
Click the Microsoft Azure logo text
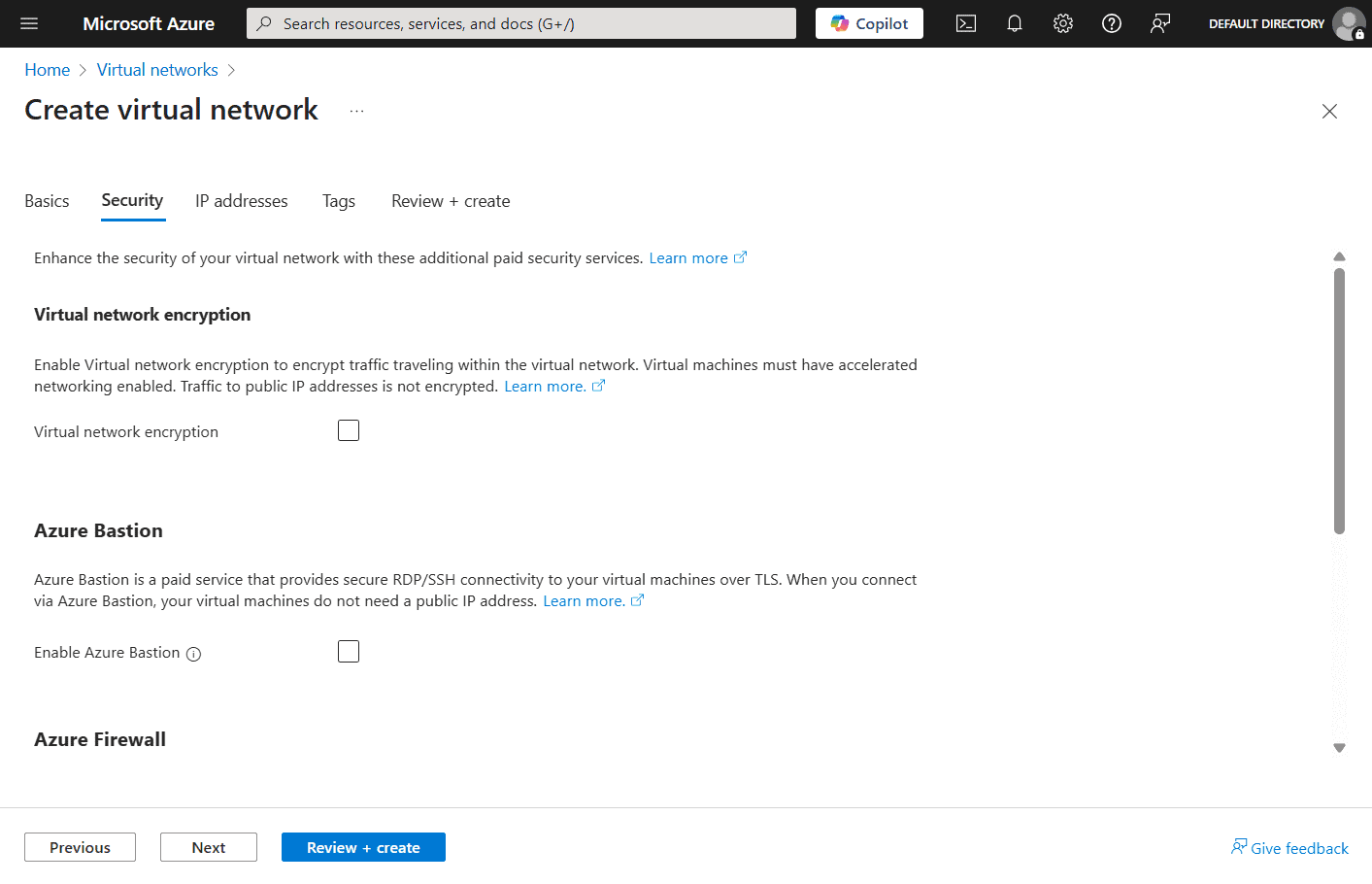pos(149,23)
